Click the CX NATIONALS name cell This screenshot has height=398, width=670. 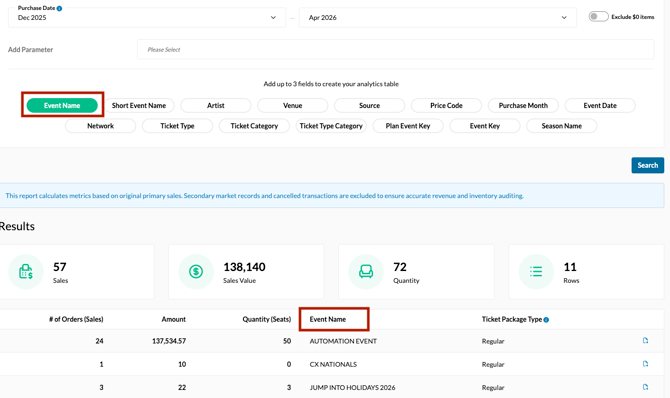(333, 364)
